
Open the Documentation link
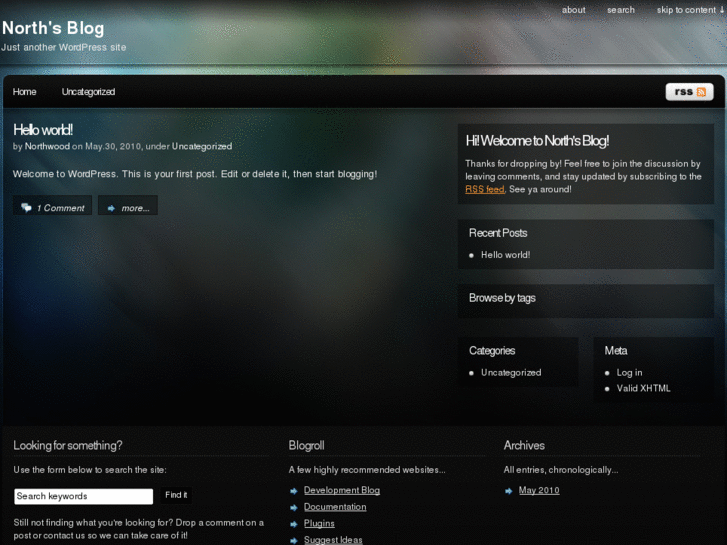pyautogui.click(x=335, y=507)
